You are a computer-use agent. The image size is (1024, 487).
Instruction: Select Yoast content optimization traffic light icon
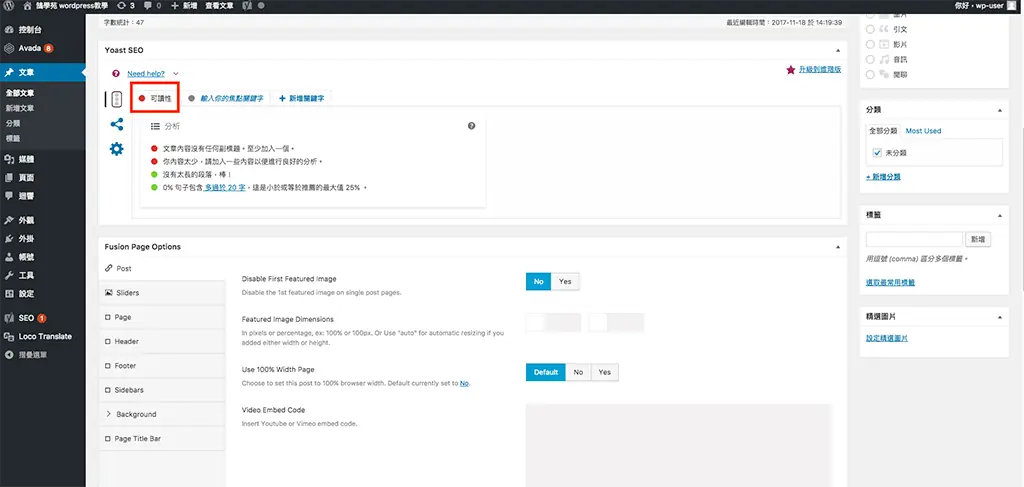[116, 99]
